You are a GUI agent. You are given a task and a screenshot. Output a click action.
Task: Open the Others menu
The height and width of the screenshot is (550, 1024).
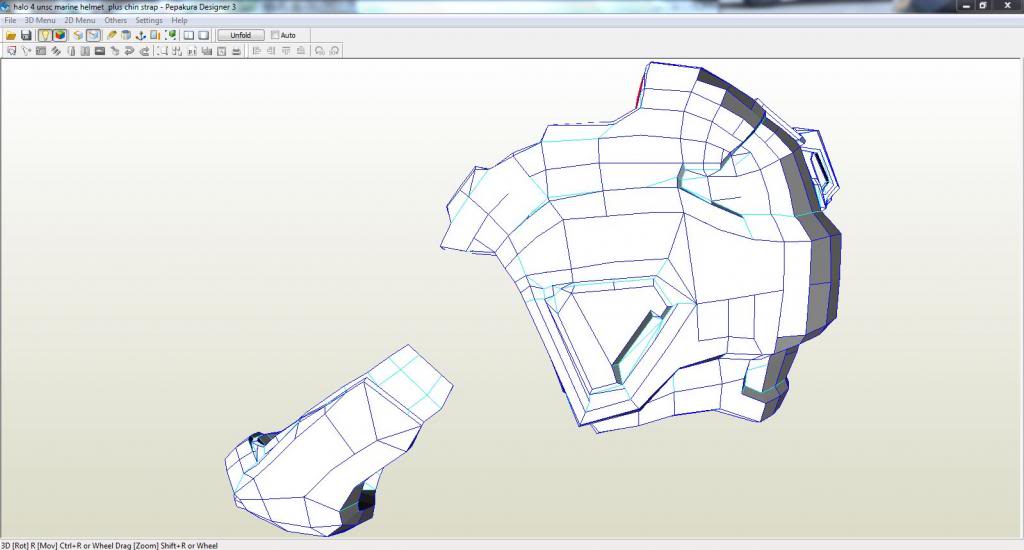[x=116, y=20]
